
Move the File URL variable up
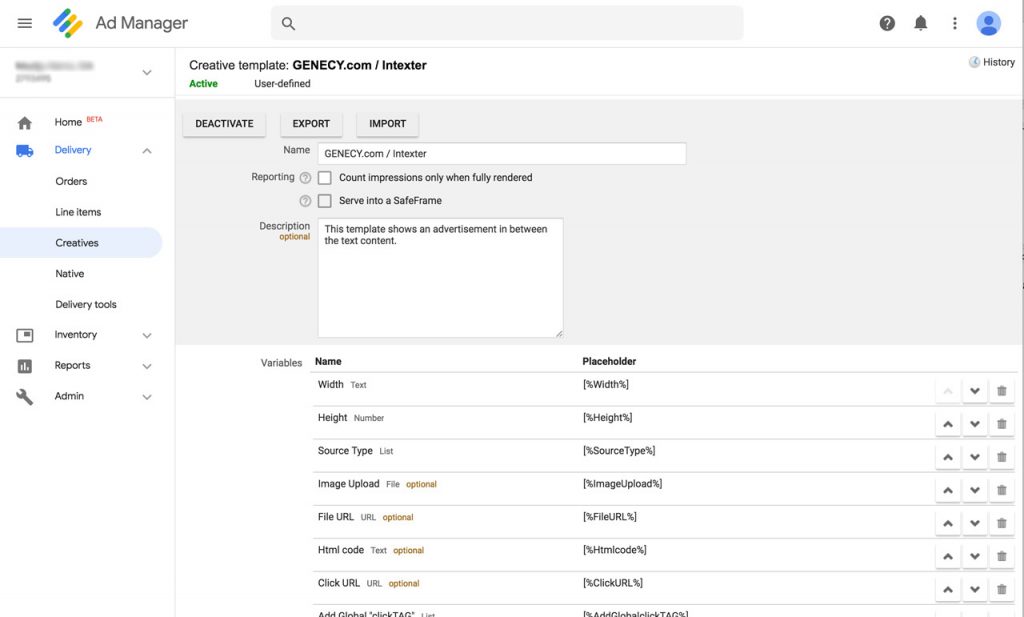[948, 524]
